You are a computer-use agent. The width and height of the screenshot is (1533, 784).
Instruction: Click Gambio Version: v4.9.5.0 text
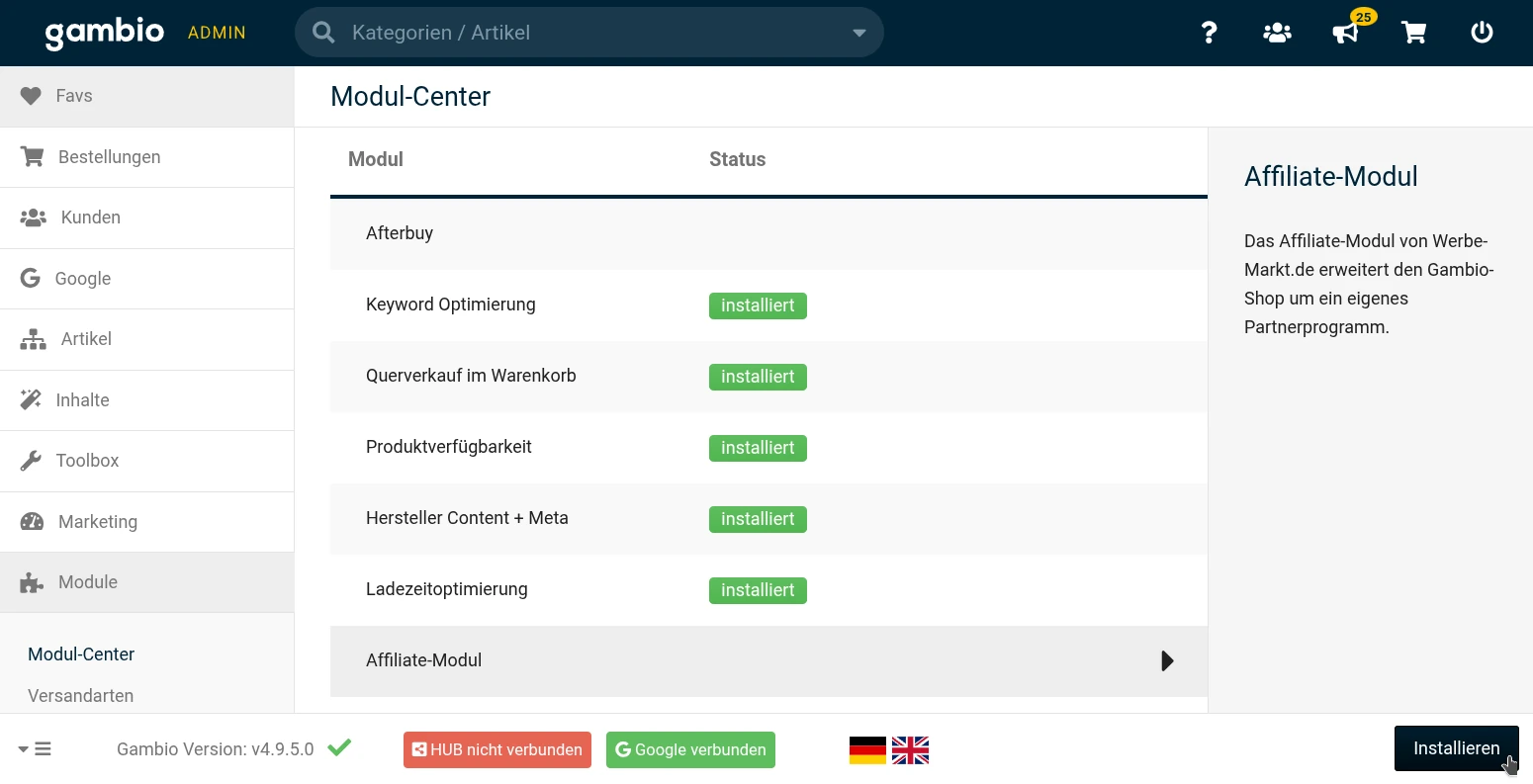pos(215,749)
